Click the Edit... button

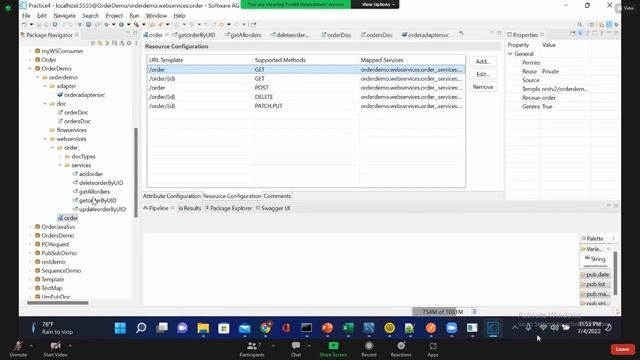point(483,74)
